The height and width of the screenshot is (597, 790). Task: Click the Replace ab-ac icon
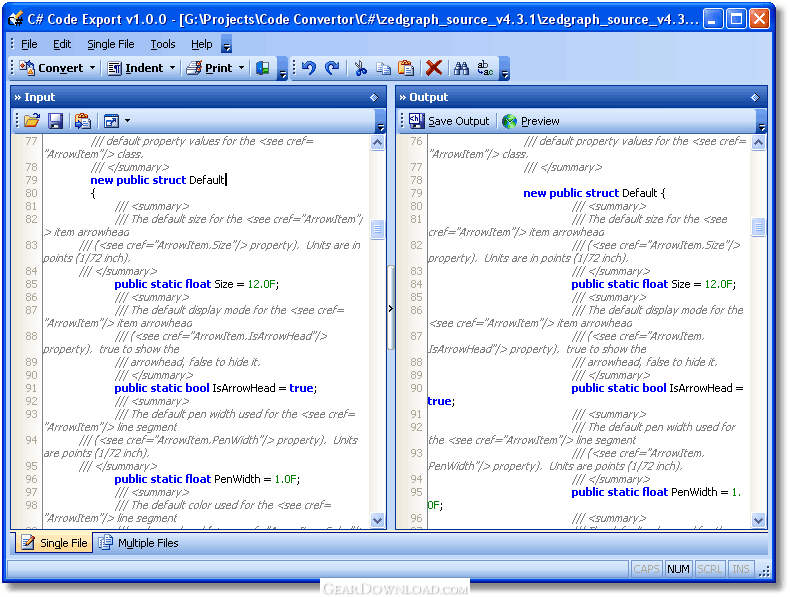(x=485, y=68)
